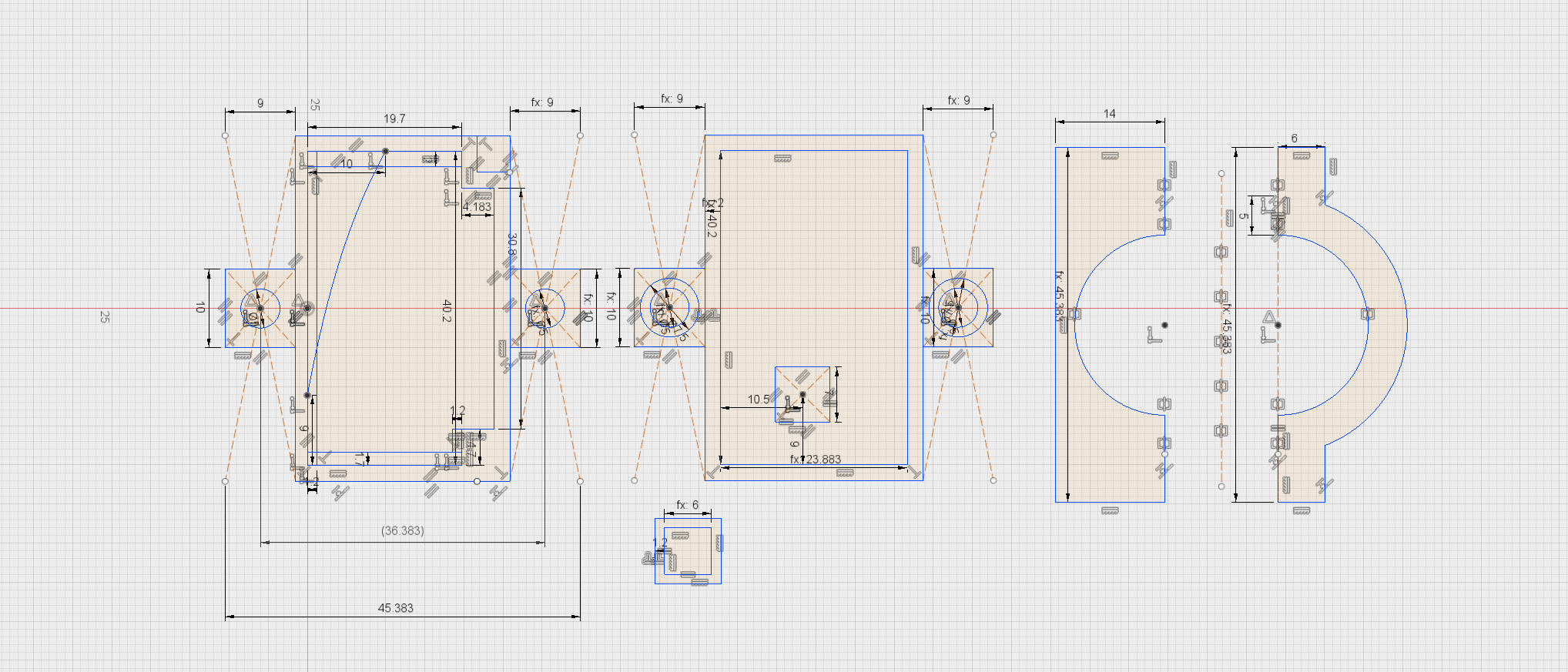Select the top endpoint of the curved spline
1568x672 pixels.
pyautogui.click(x=385, y=151)
